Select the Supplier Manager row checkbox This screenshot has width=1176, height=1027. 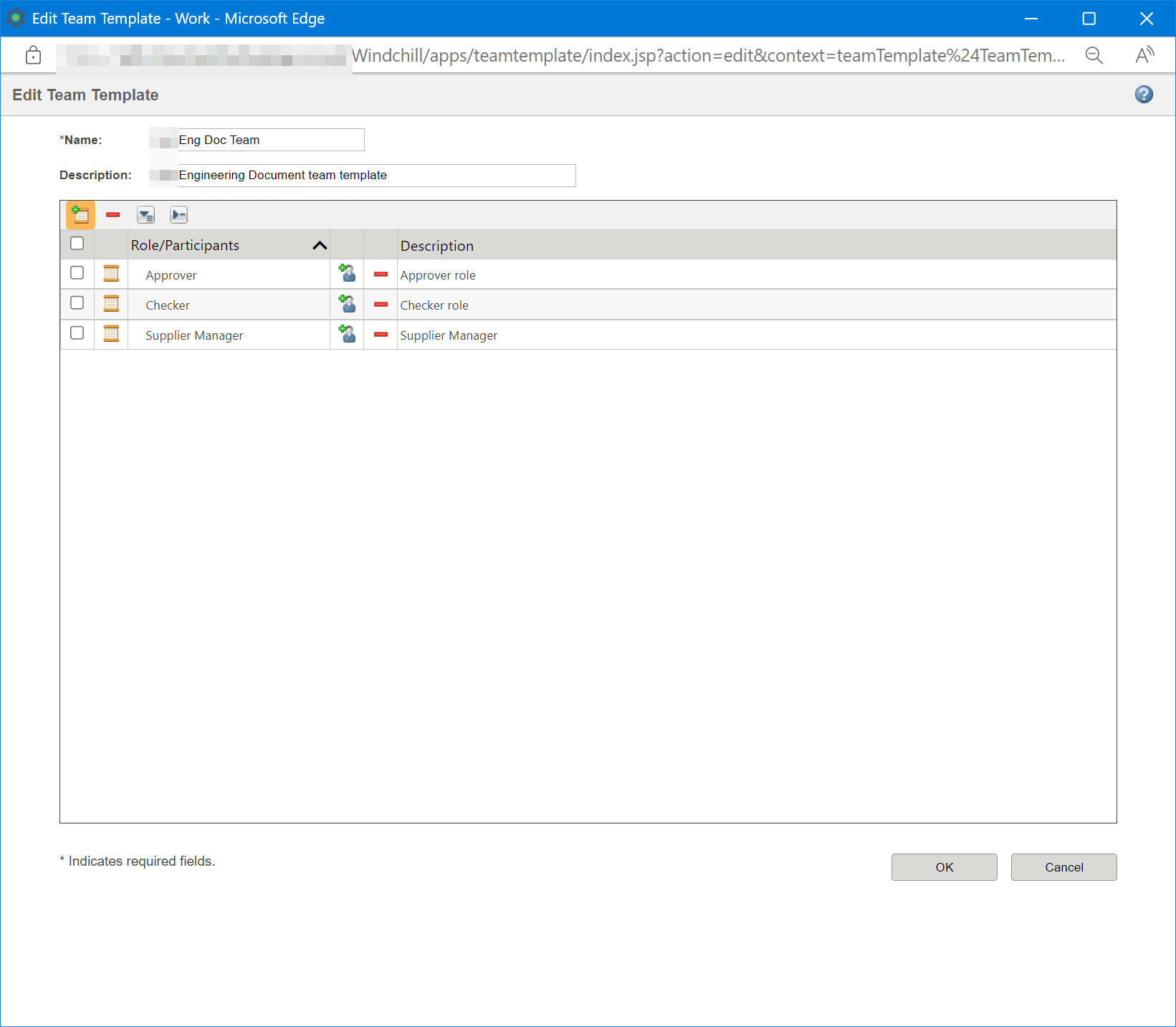(77, 333)
